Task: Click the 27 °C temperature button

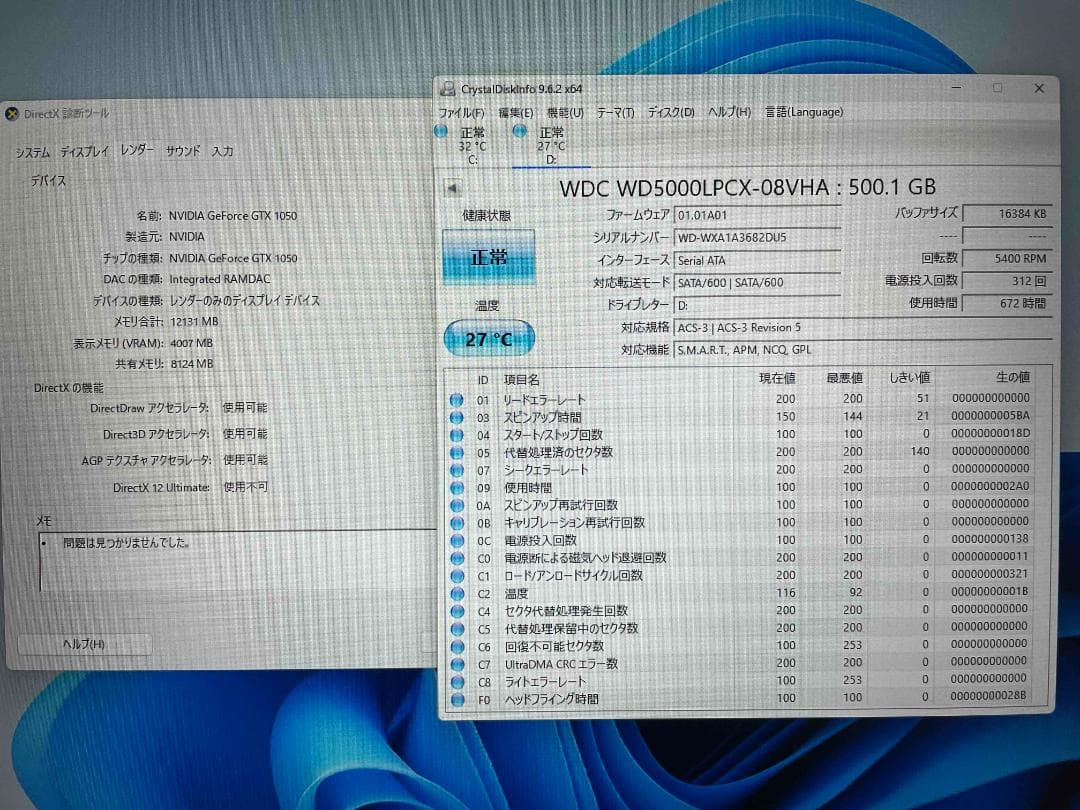Action: (x=488, y=338)
